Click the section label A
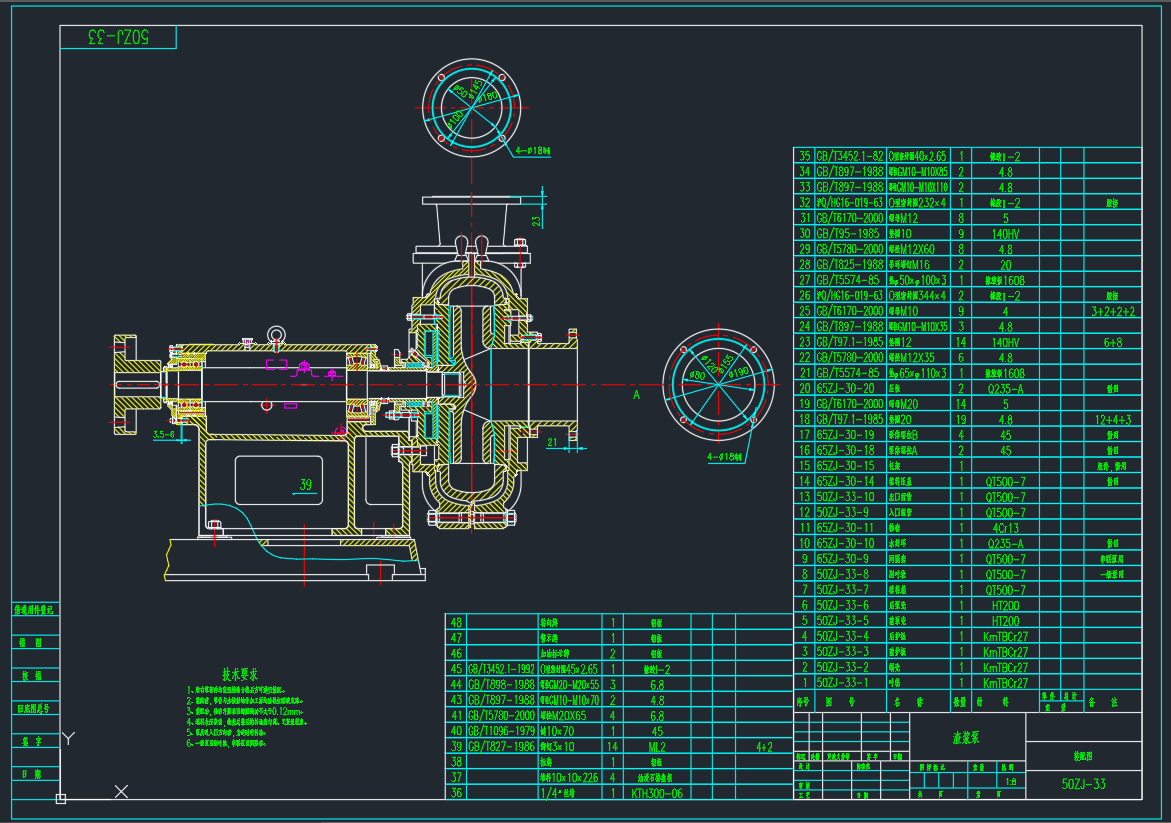The image size is (1171, 823). 635,394
